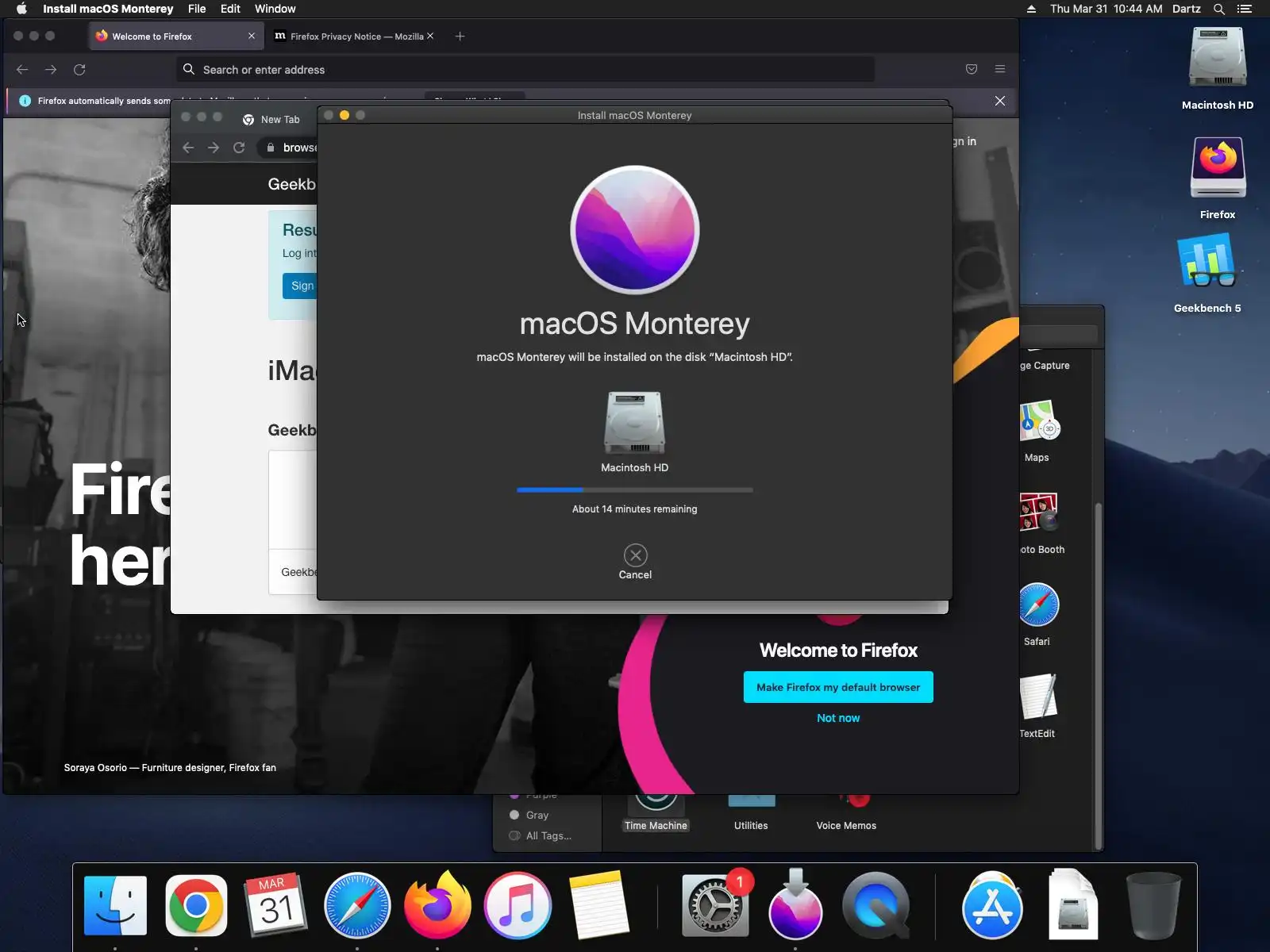Open the Apple menu
Viewport: 1270px width, 952px height.
[21, 9]
